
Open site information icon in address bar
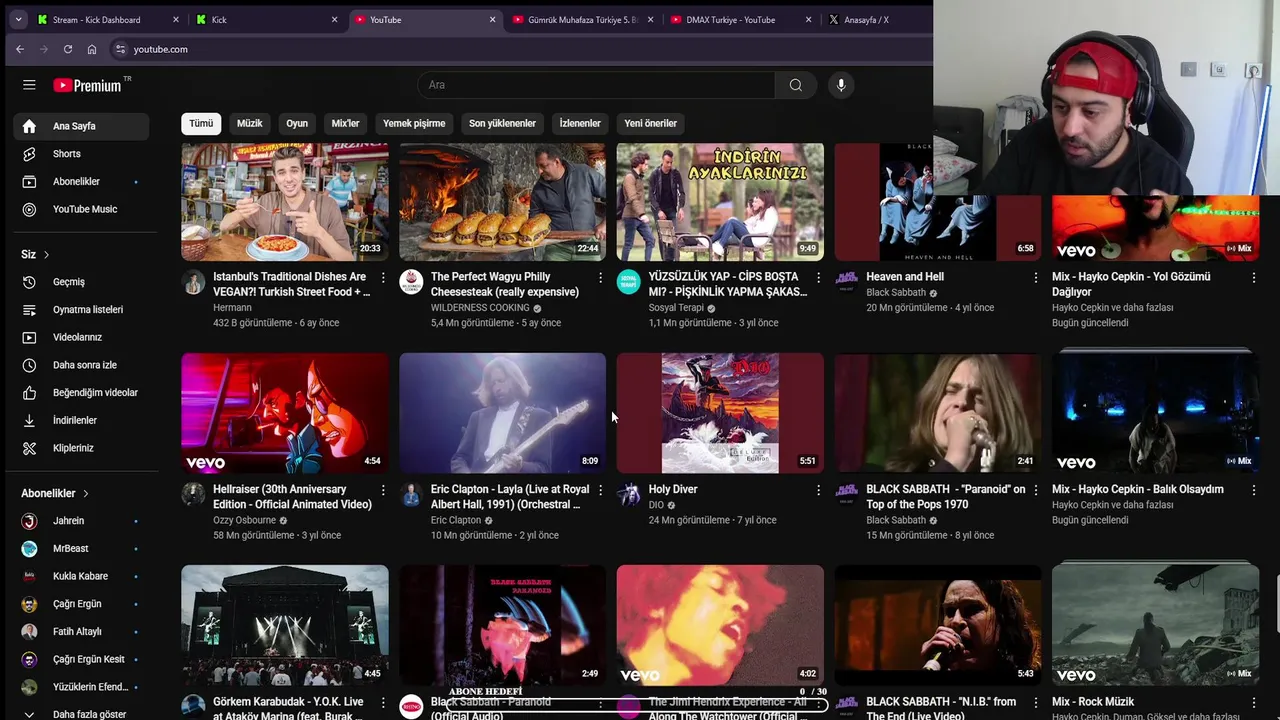tap(120, 49)
